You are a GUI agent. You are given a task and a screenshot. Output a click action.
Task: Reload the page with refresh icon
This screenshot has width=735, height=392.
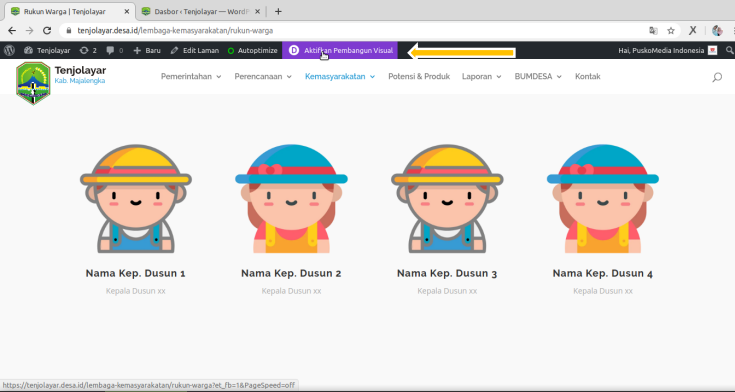[x=47, y=30]
